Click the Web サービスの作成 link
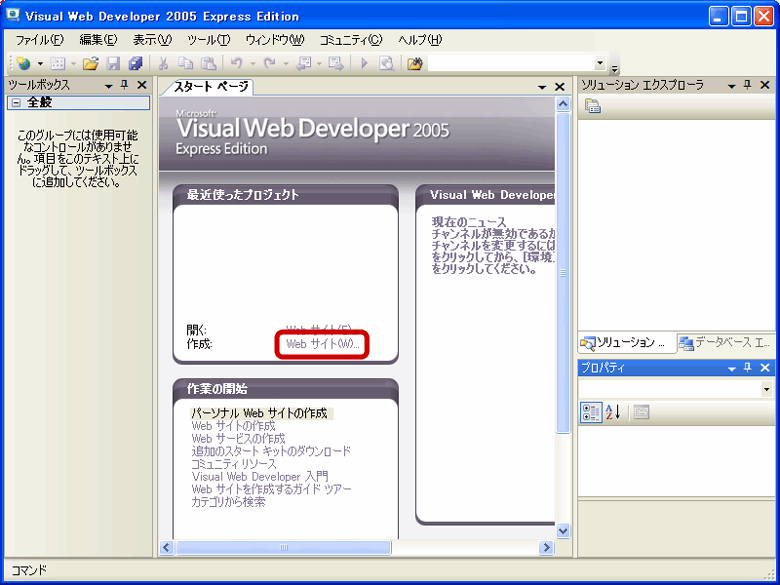 [238, 439]
